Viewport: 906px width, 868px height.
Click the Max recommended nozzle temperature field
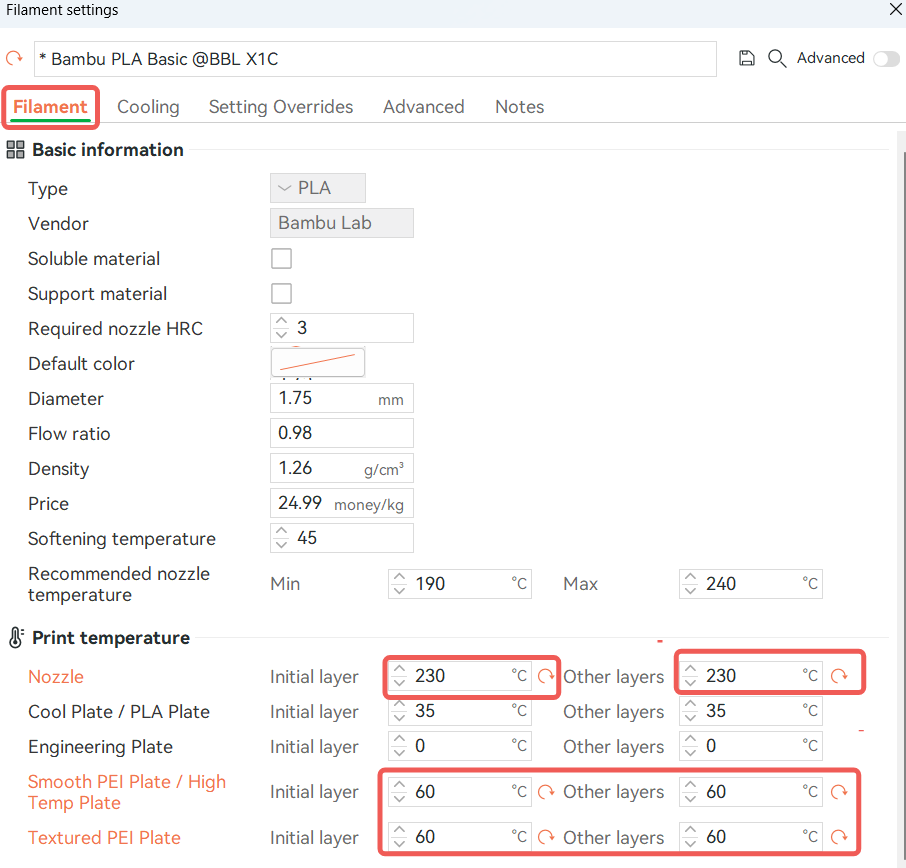click(x=751, y=584)
